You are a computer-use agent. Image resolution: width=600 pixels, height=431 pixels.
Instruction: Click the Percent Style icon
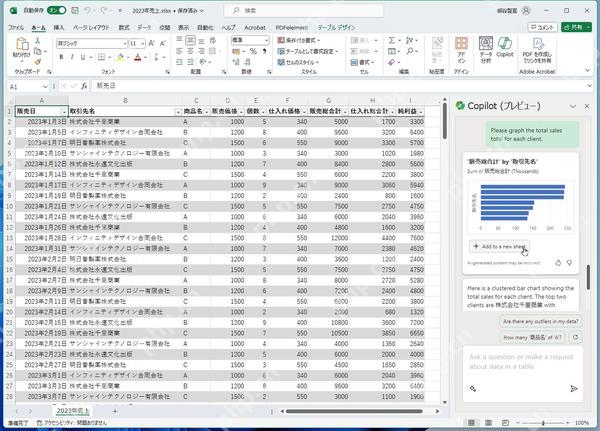click(x=253, y=51)
